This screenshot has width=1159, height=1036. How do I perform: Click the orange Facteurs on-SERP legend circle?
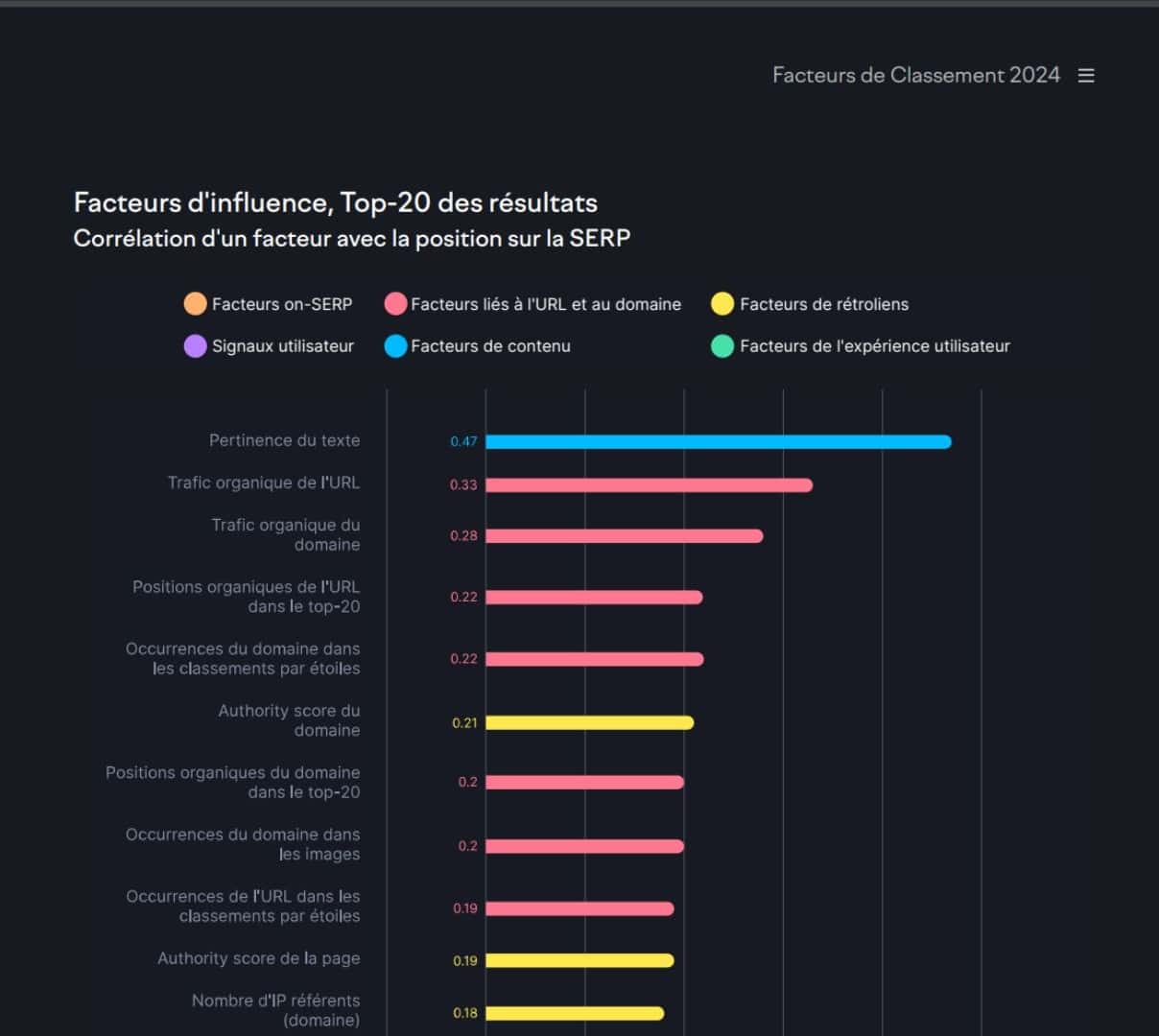pos(195,304)
